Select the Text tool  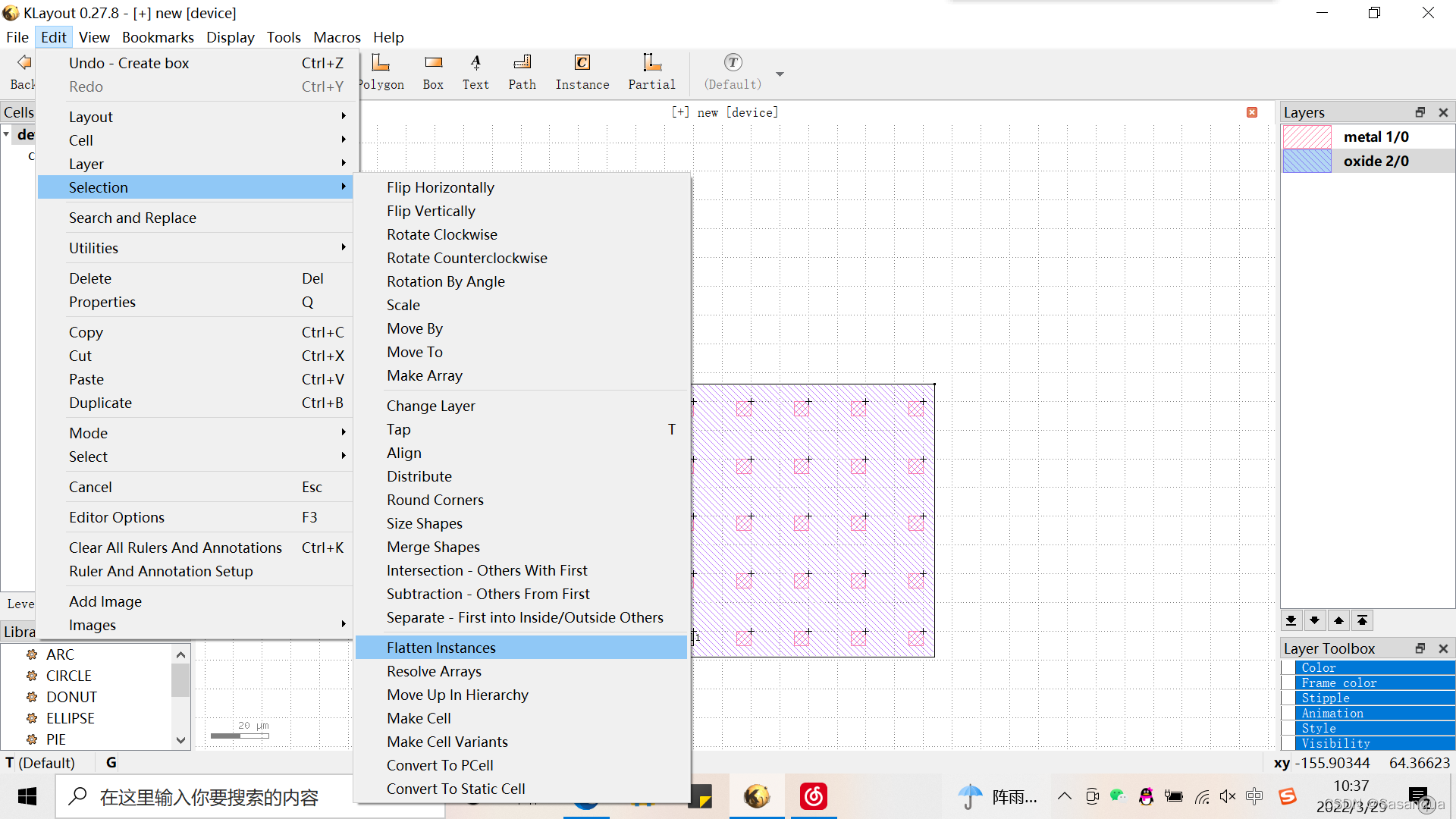click(475, 72)
